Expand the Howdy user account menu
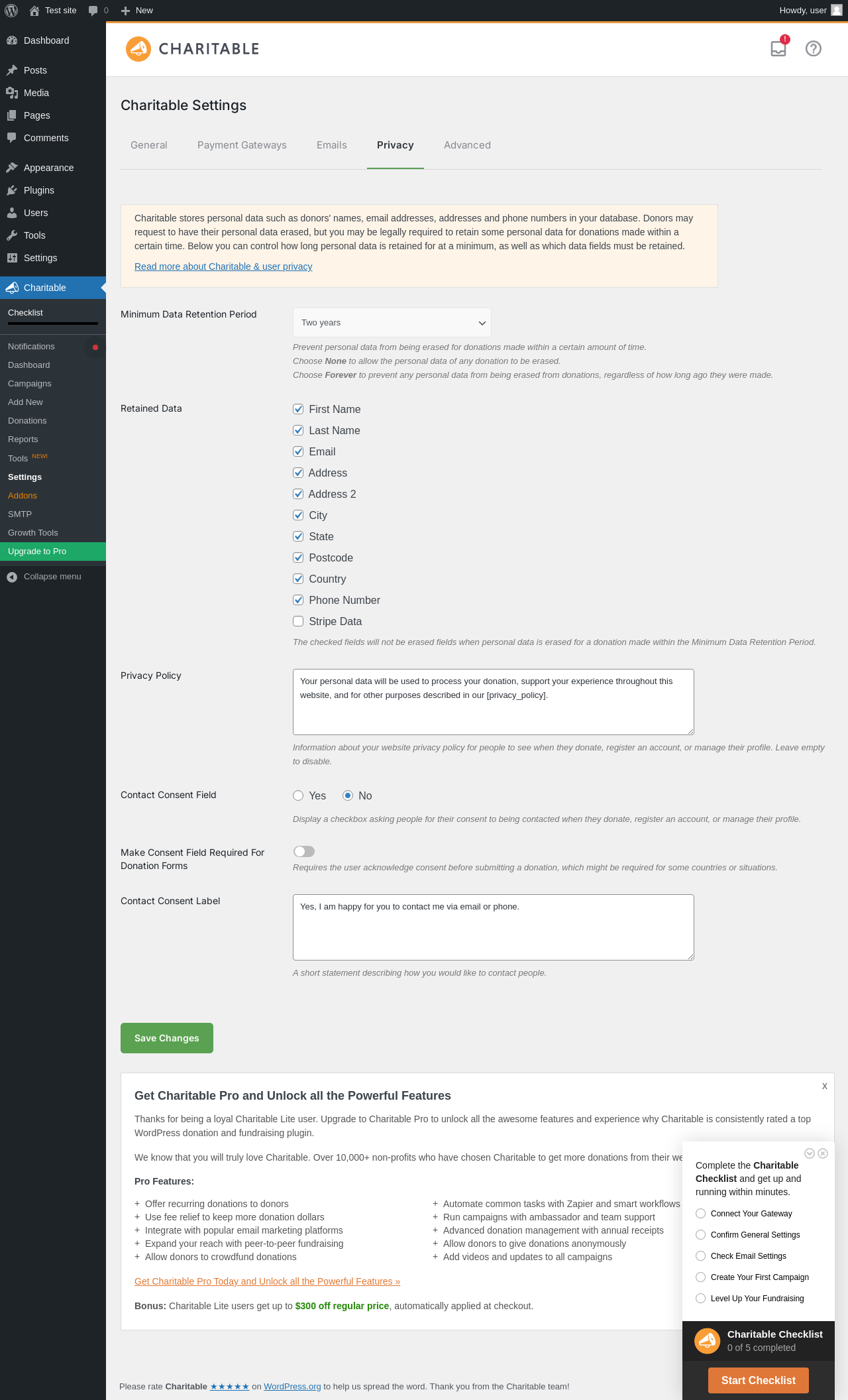The image size is (848, 1400). [x=811, y=11]
